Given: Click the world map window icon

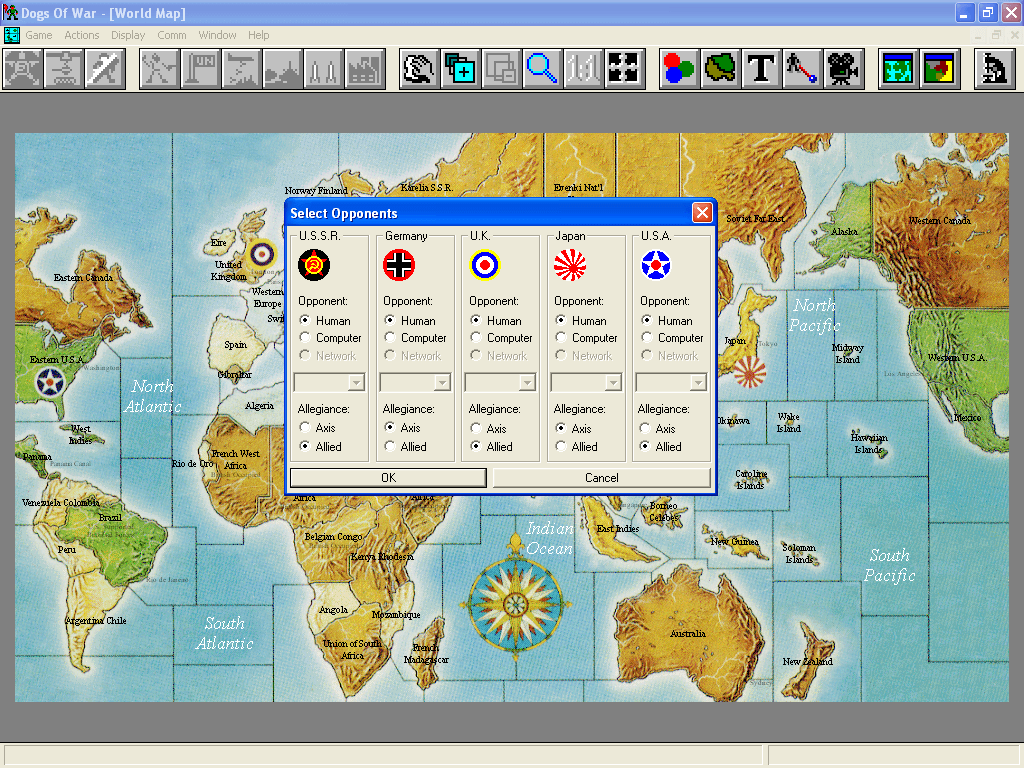Looking at the screenshot, I should point(898,69).
